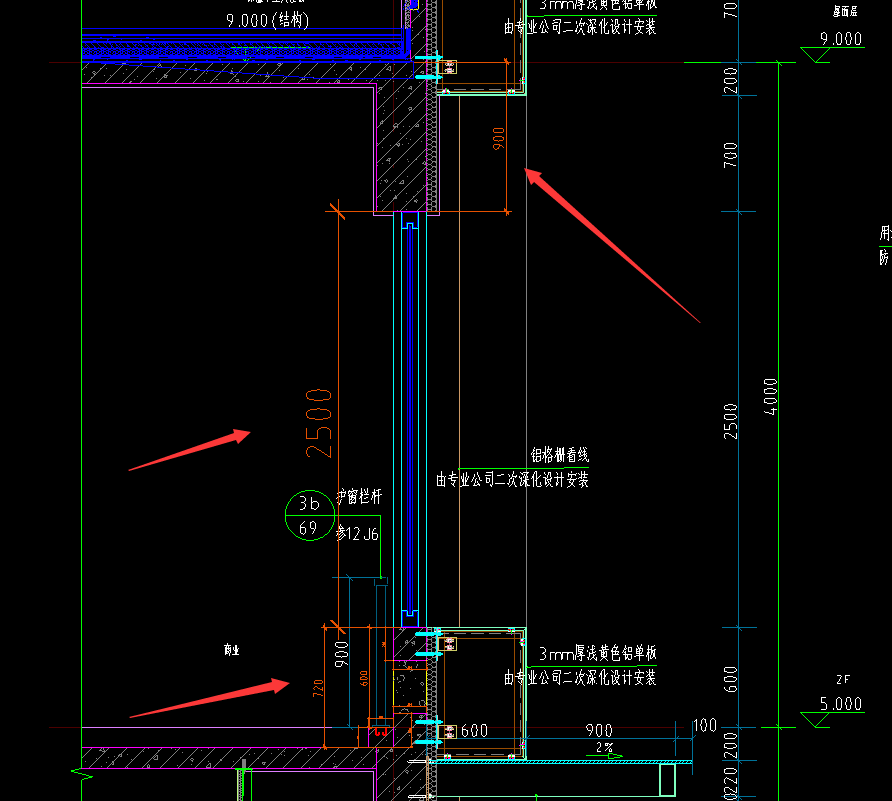Image resolution: width=892 pixels, height=801 pixels.
Task: Click the 参12J6 reference note
Action: pyautogui.click(x=357, y=534)
